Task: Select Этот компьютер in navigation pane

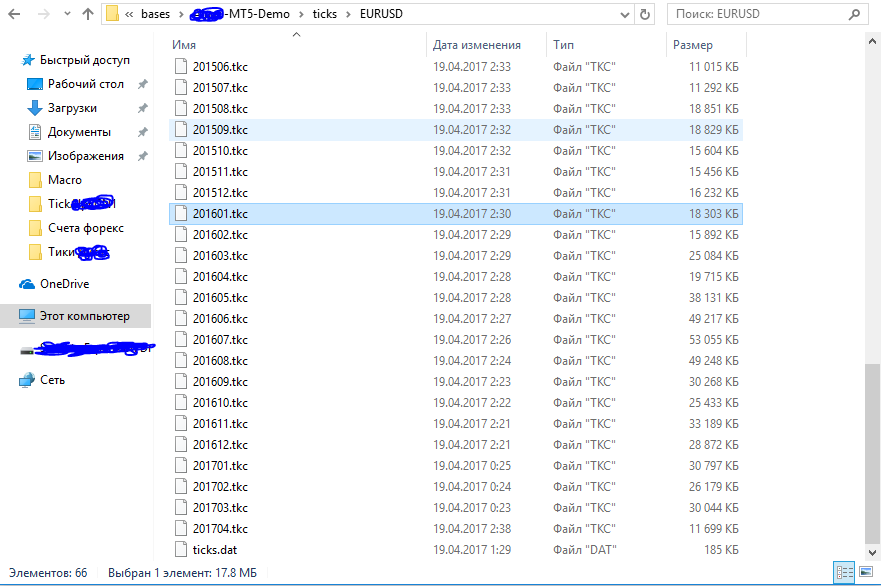Action: pos(75,316)
